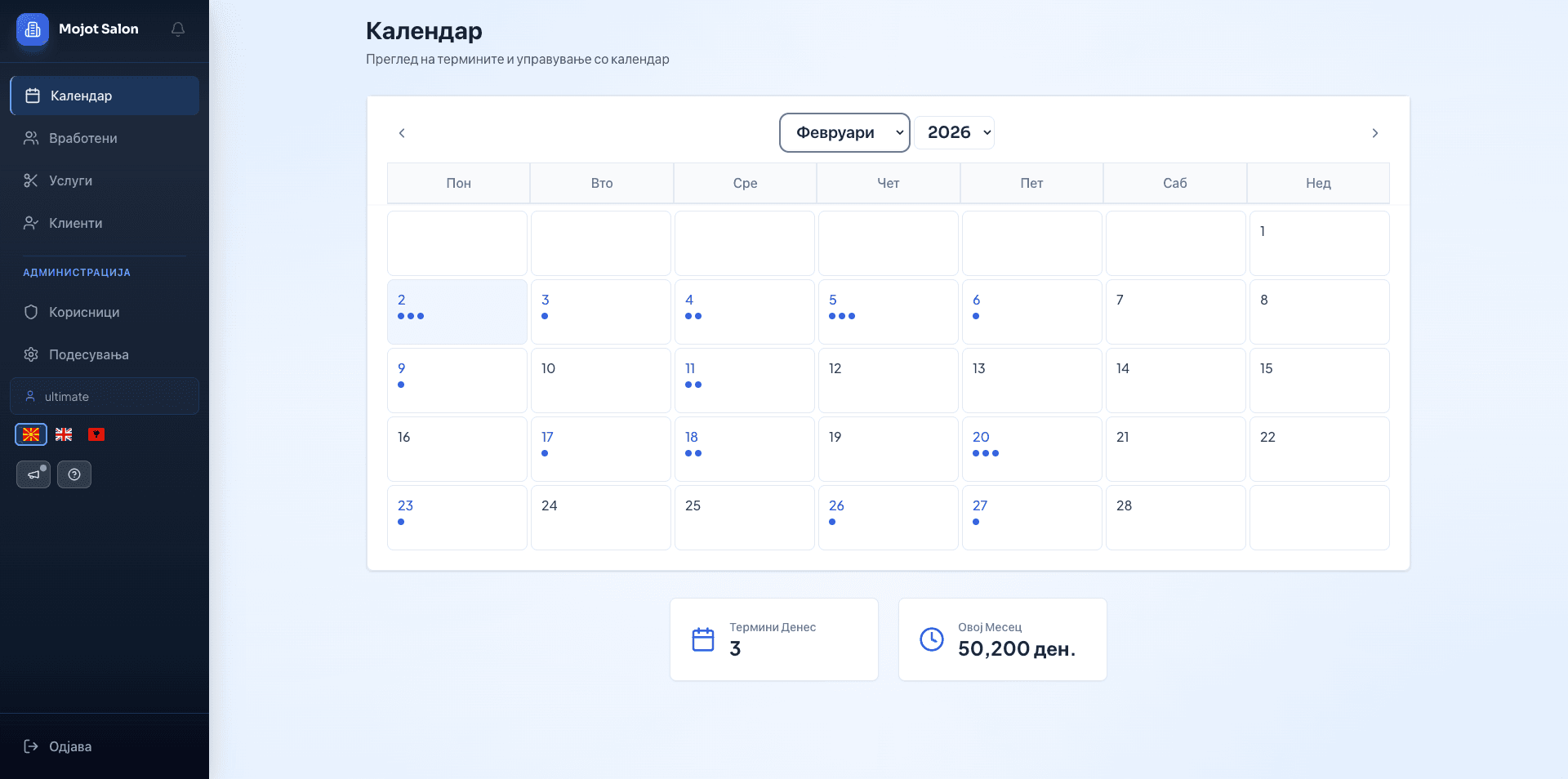Select the Macedonian flag language option

31,434
